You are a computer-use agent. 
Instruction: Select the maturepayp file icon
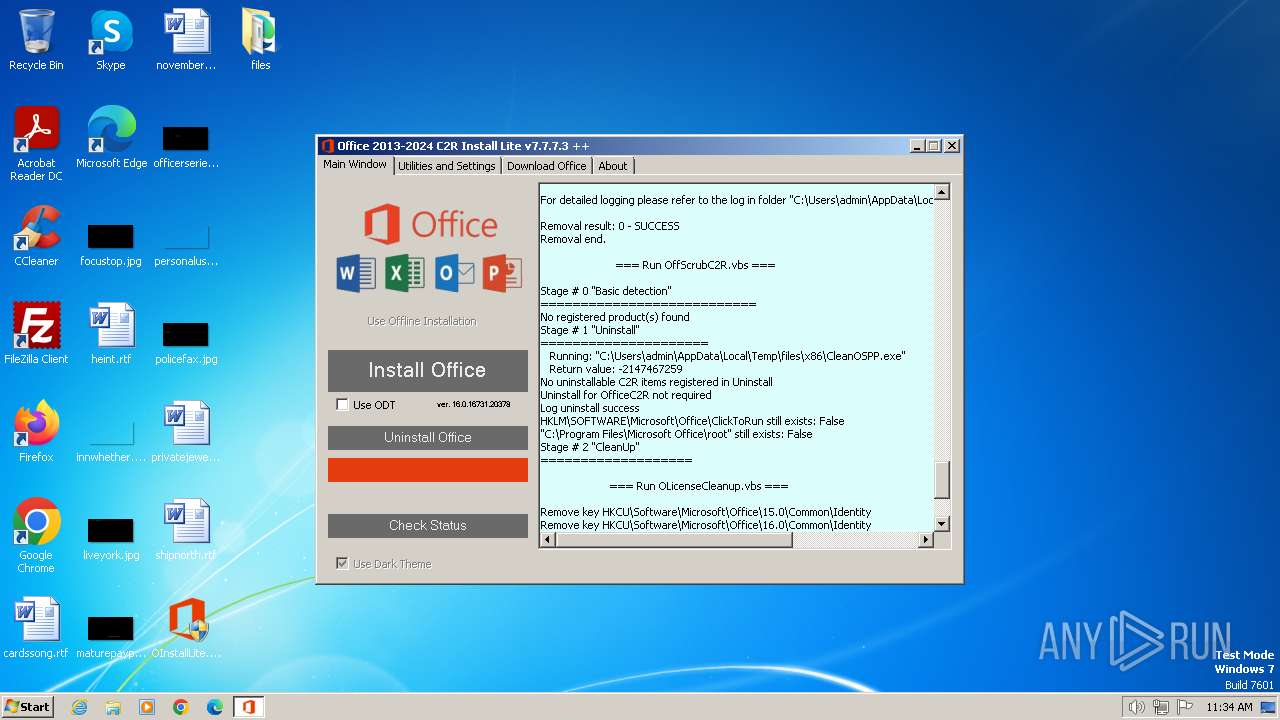point(111,638)
